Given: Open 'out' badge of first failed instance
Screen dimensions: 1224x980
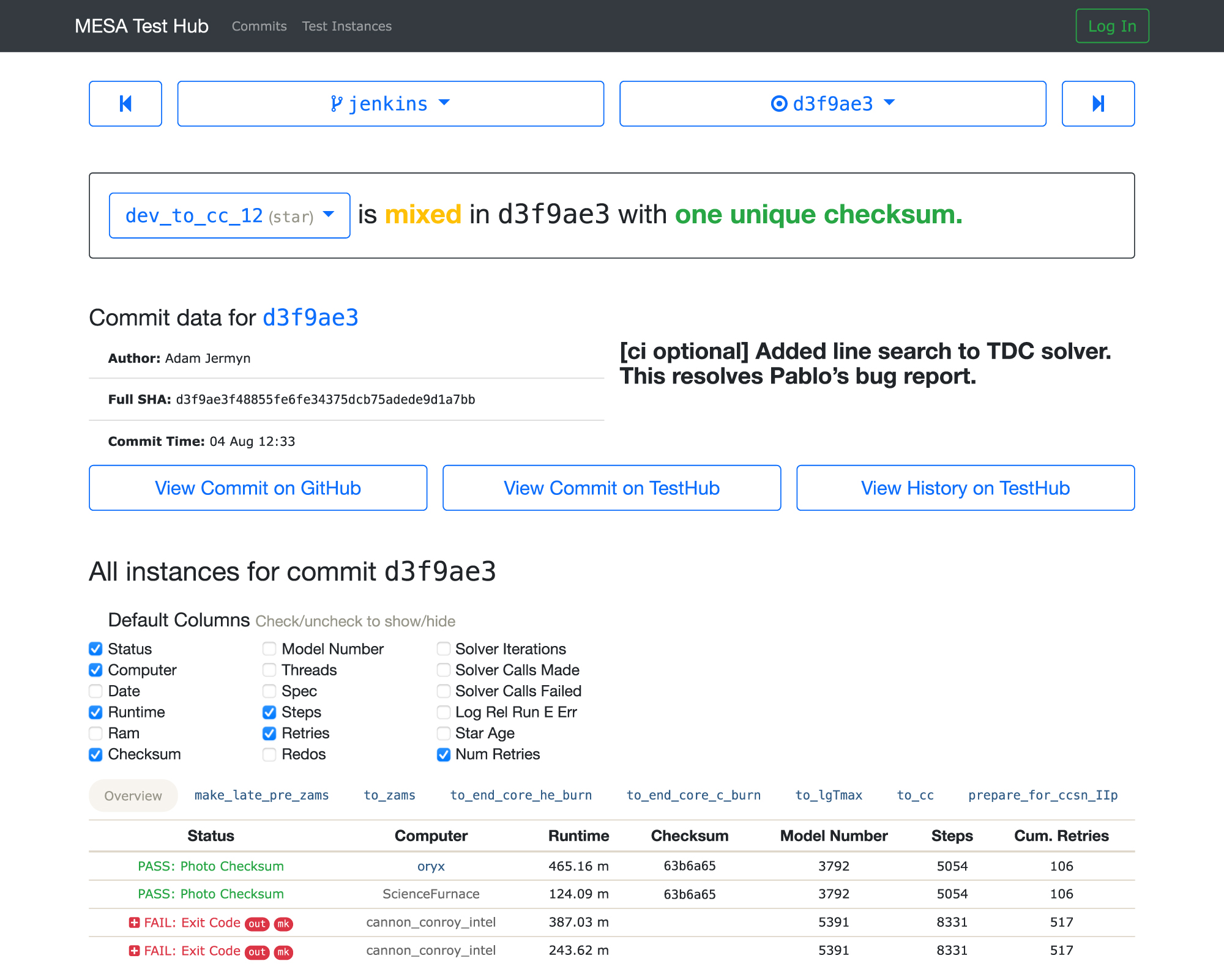Looking at the screenshot, I should 257,924.
